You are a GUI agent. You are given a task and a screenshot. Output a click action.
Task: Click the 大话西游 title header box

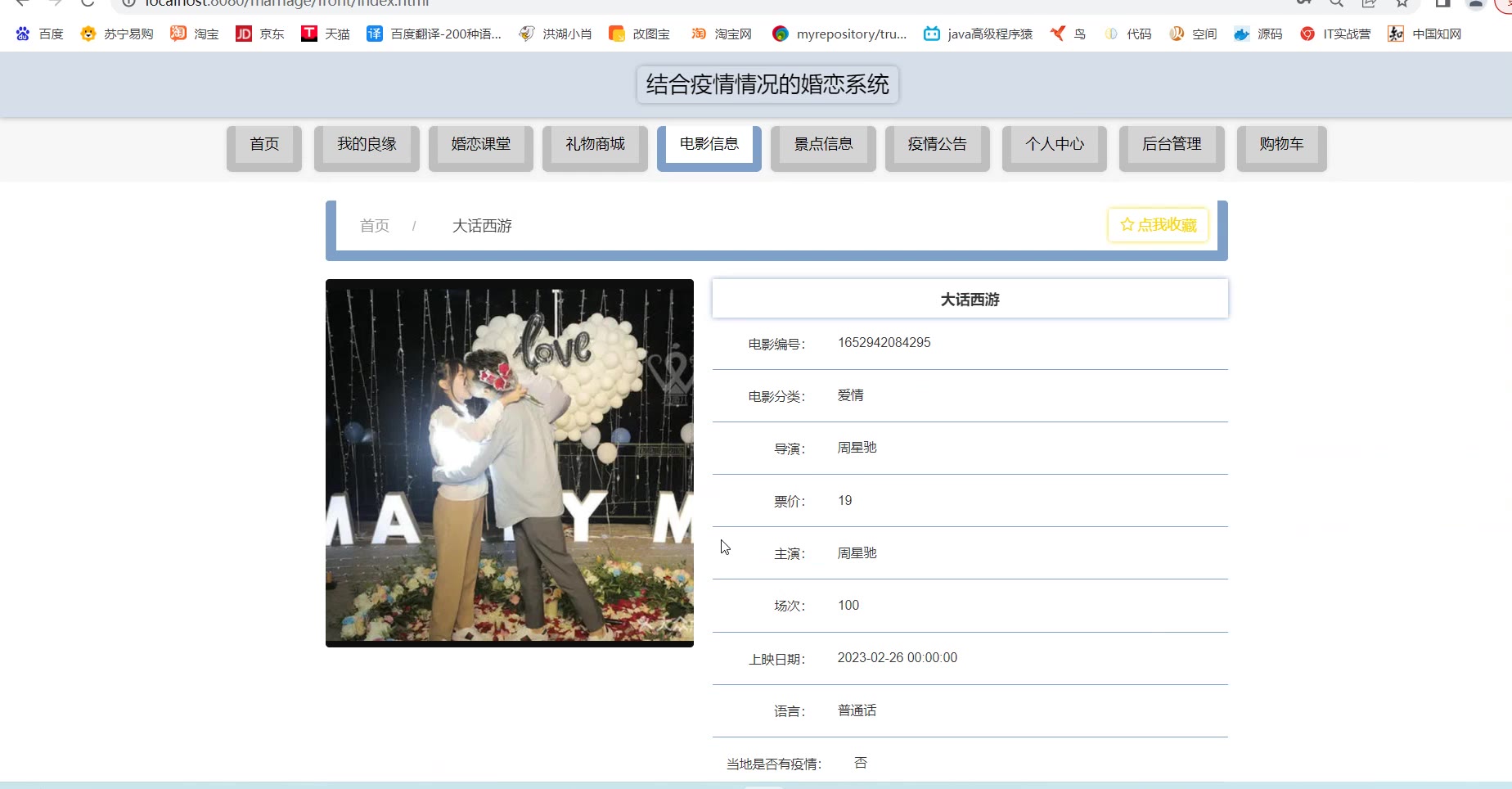[x=970, y=299]
